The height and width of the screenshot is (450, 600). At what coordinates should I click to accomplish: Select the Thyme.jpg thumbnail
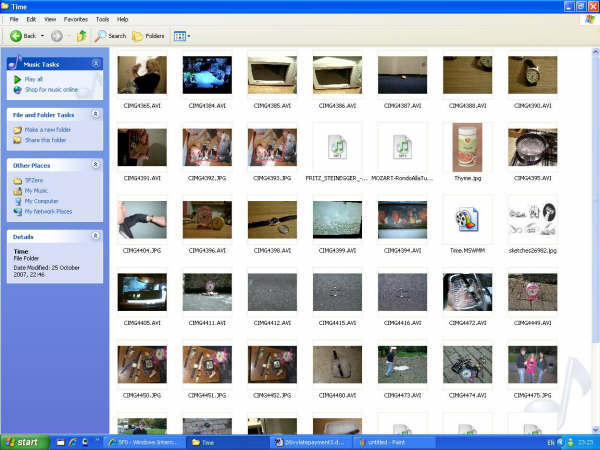(x=467, y=146)
